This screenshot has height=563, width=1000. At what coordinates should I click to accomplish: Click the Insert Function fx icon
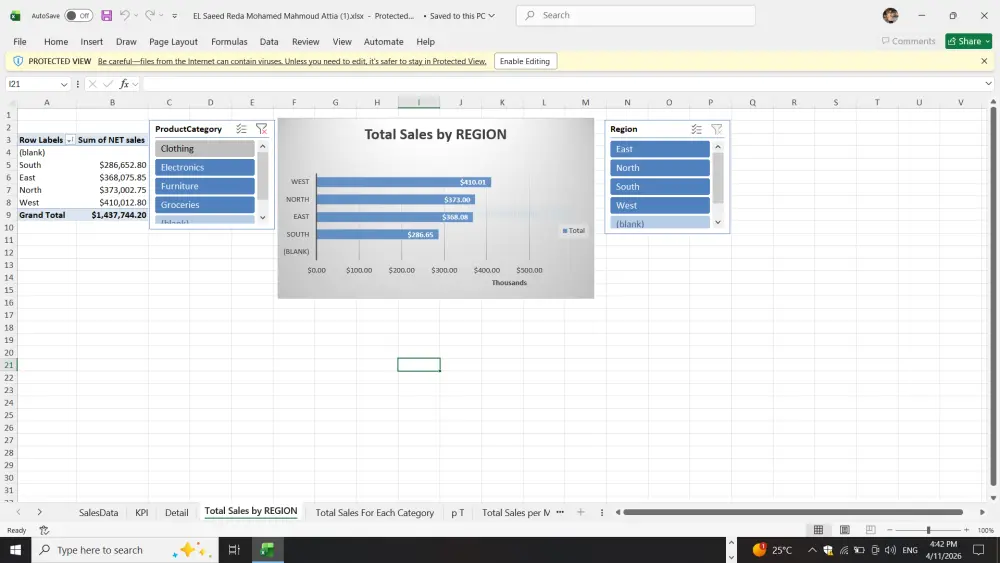point(124,84)
